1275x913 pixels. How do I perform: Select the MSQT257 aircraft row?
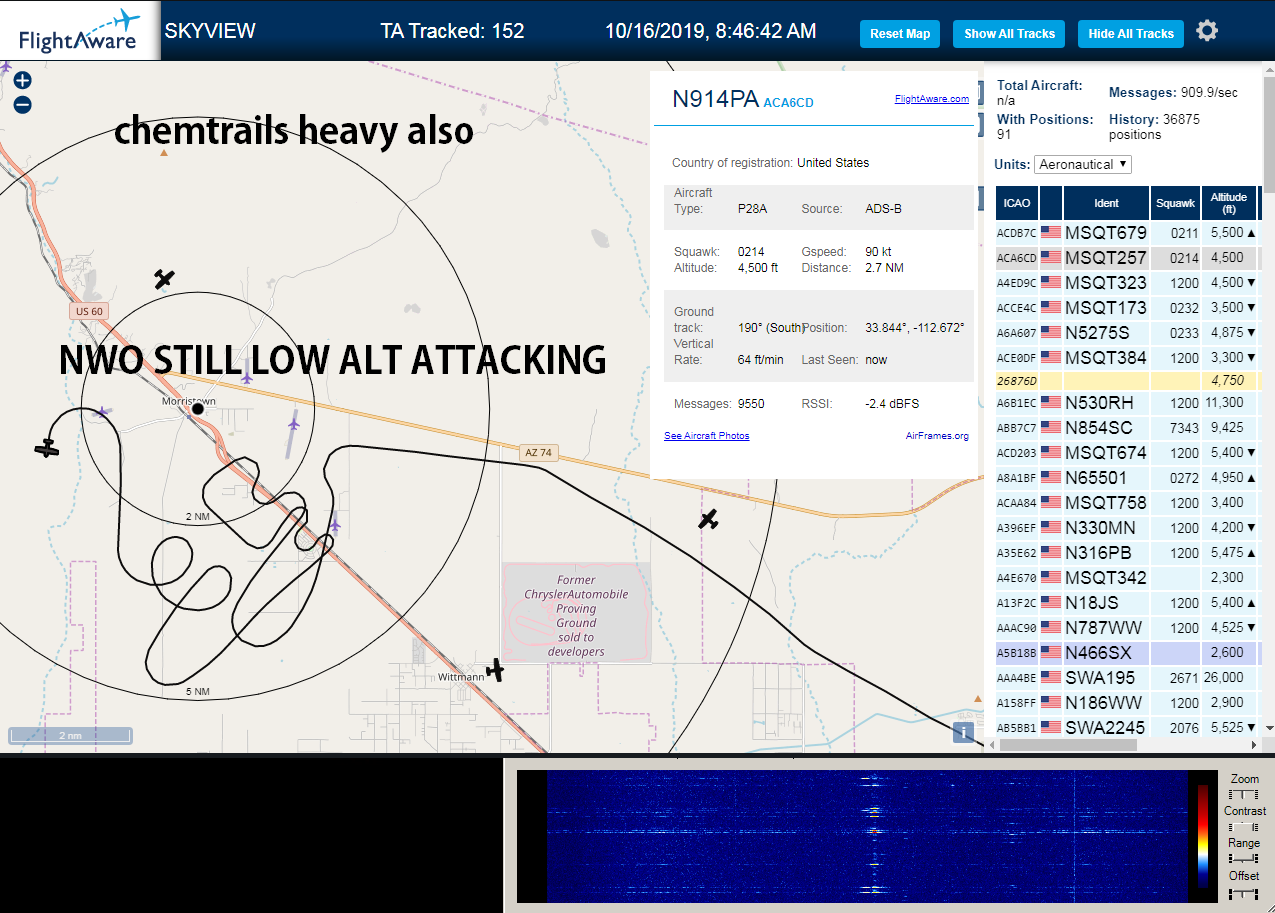click(x=1127, y=257)
